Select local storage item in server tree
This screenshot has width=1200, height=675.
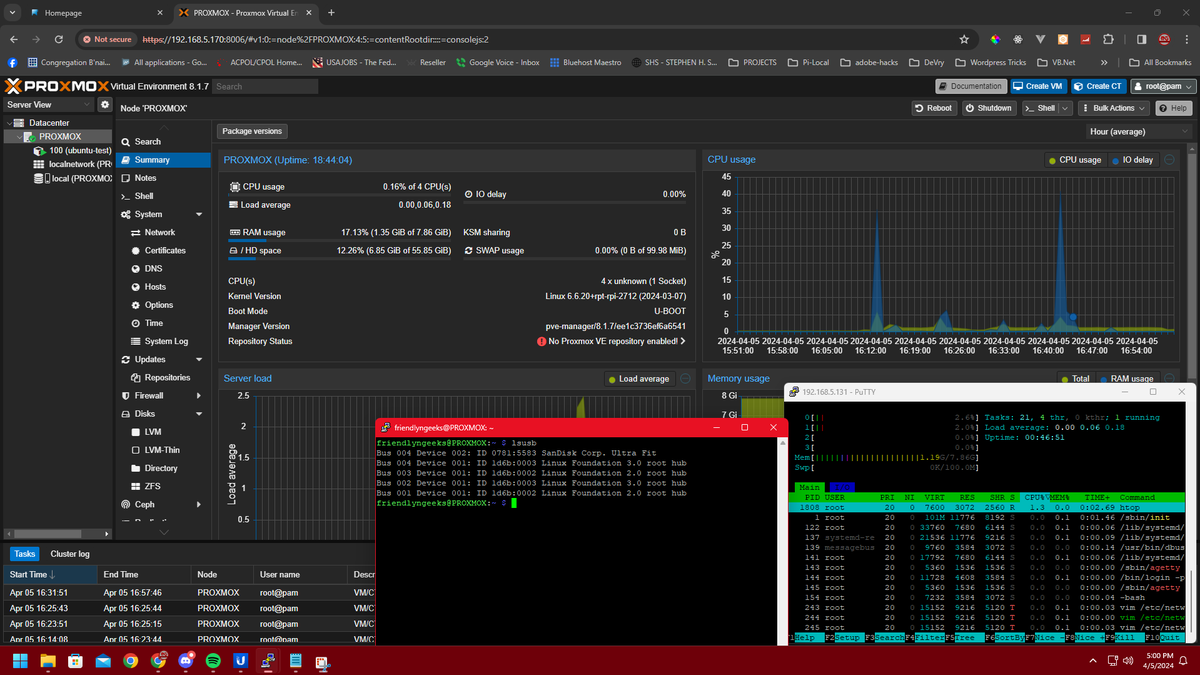click(73, 178)
